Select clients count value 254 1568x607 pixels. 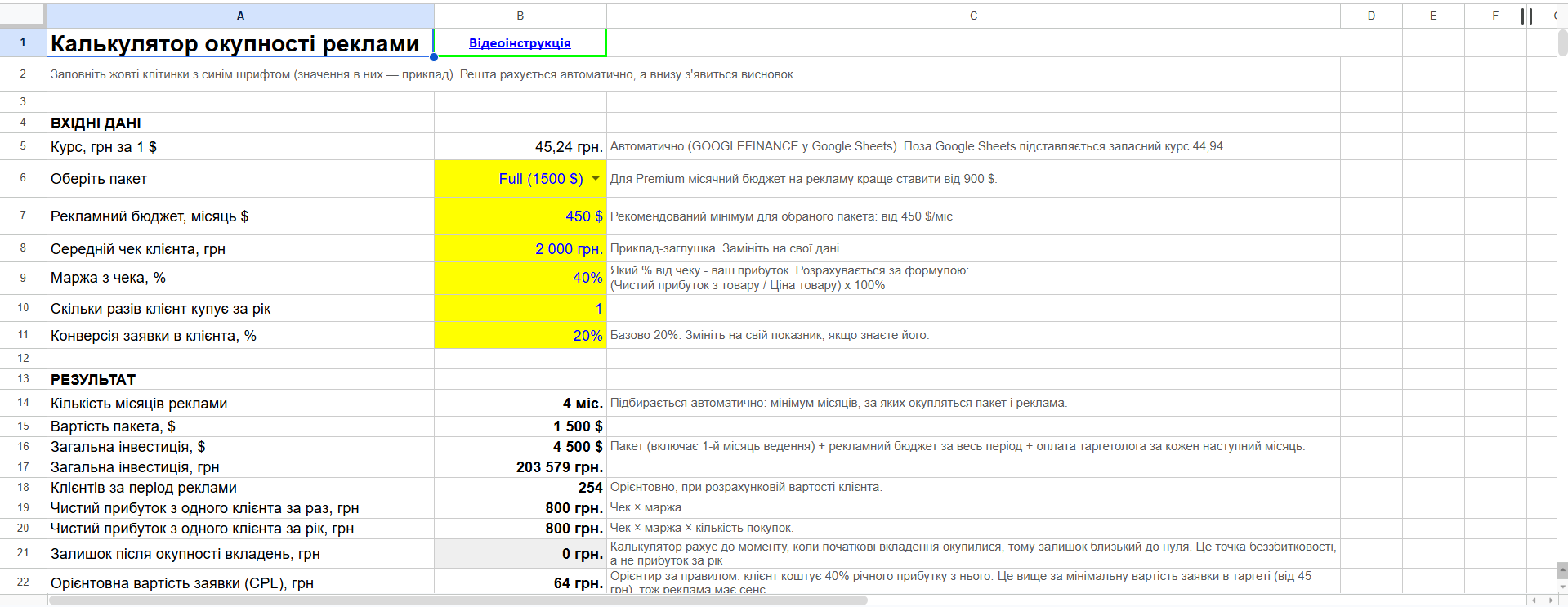(x=520, y=488)
